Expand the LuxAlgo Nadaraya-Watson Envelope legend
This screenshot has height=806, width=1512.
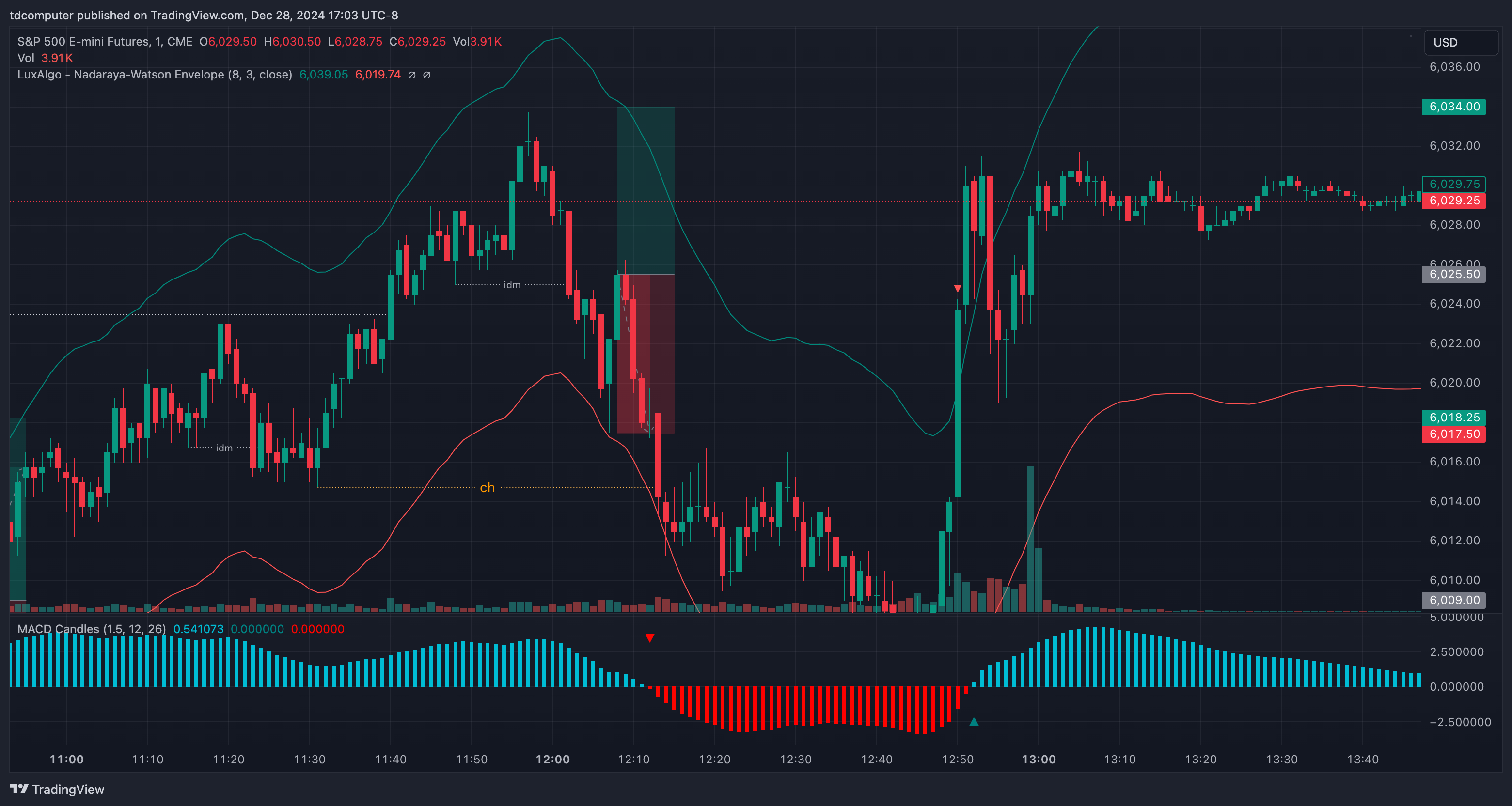pos(155,75)
